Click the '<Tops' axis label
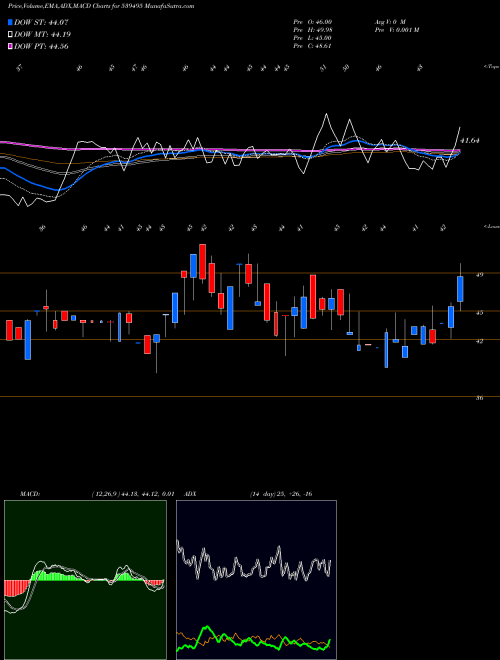Viewport: 500px width, 660px height. [491, 67]
